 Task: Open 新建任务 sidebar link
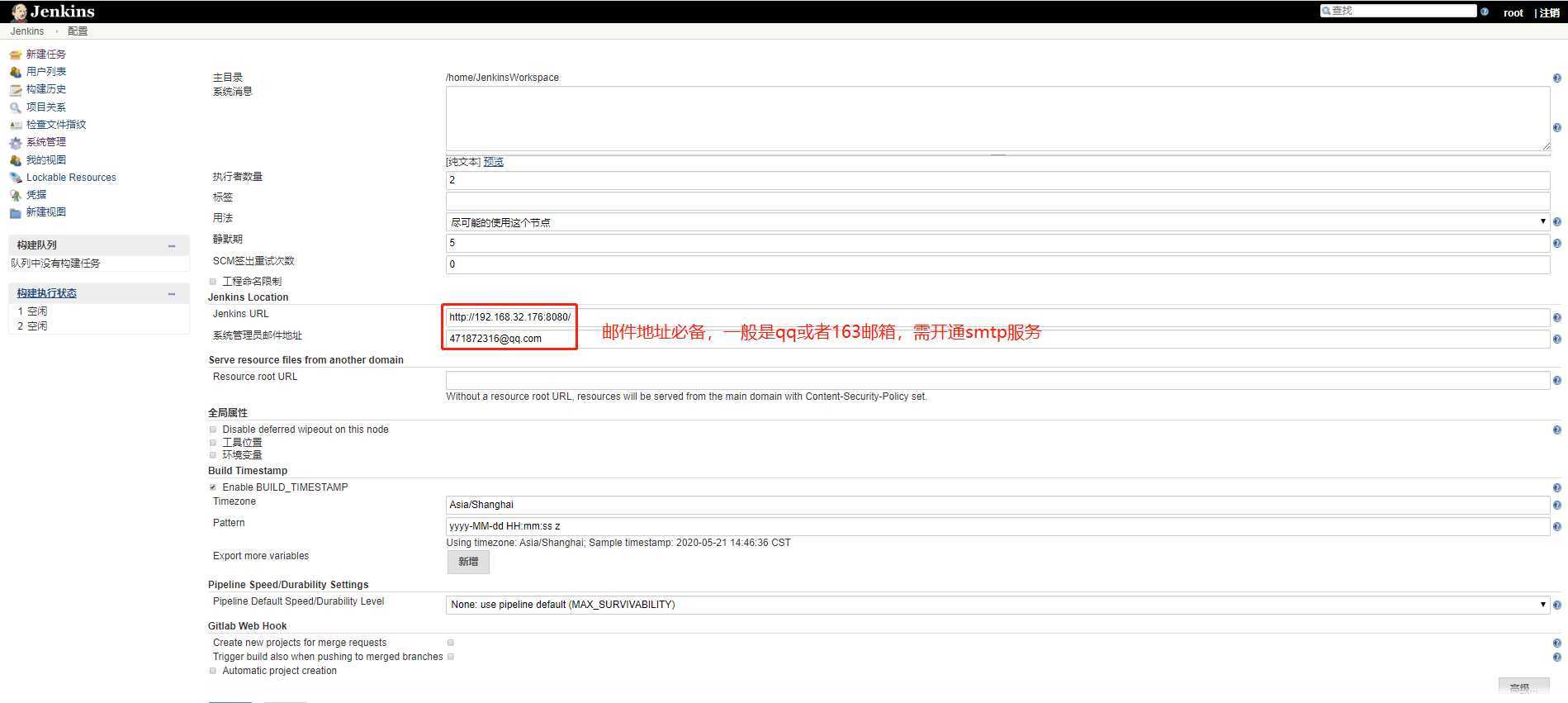46,55
